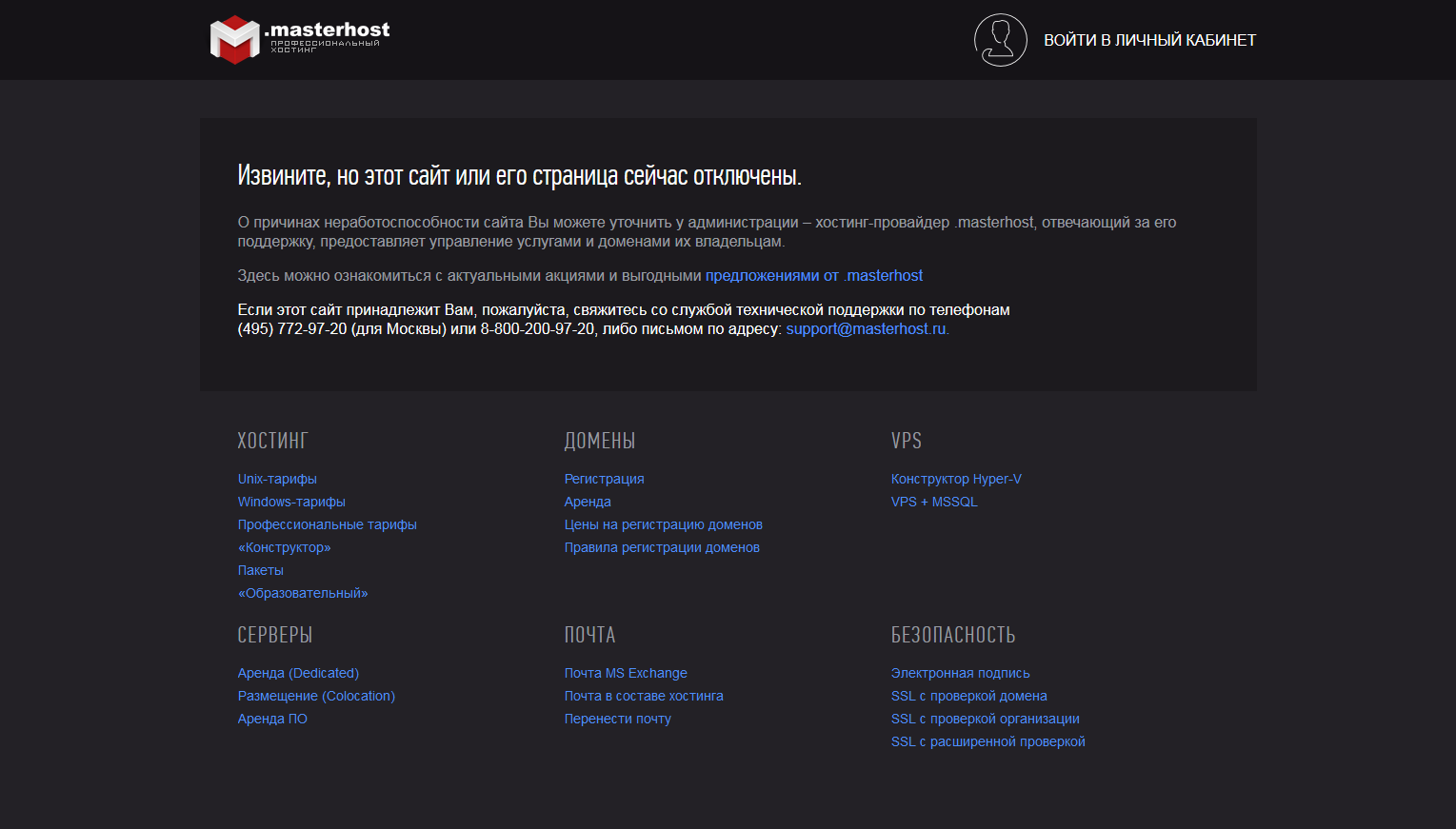Click the СЕРВЕРЫ section heading
Viewport: 1456px width, 829px height.
pyautogui.click(x=275, y=635)
